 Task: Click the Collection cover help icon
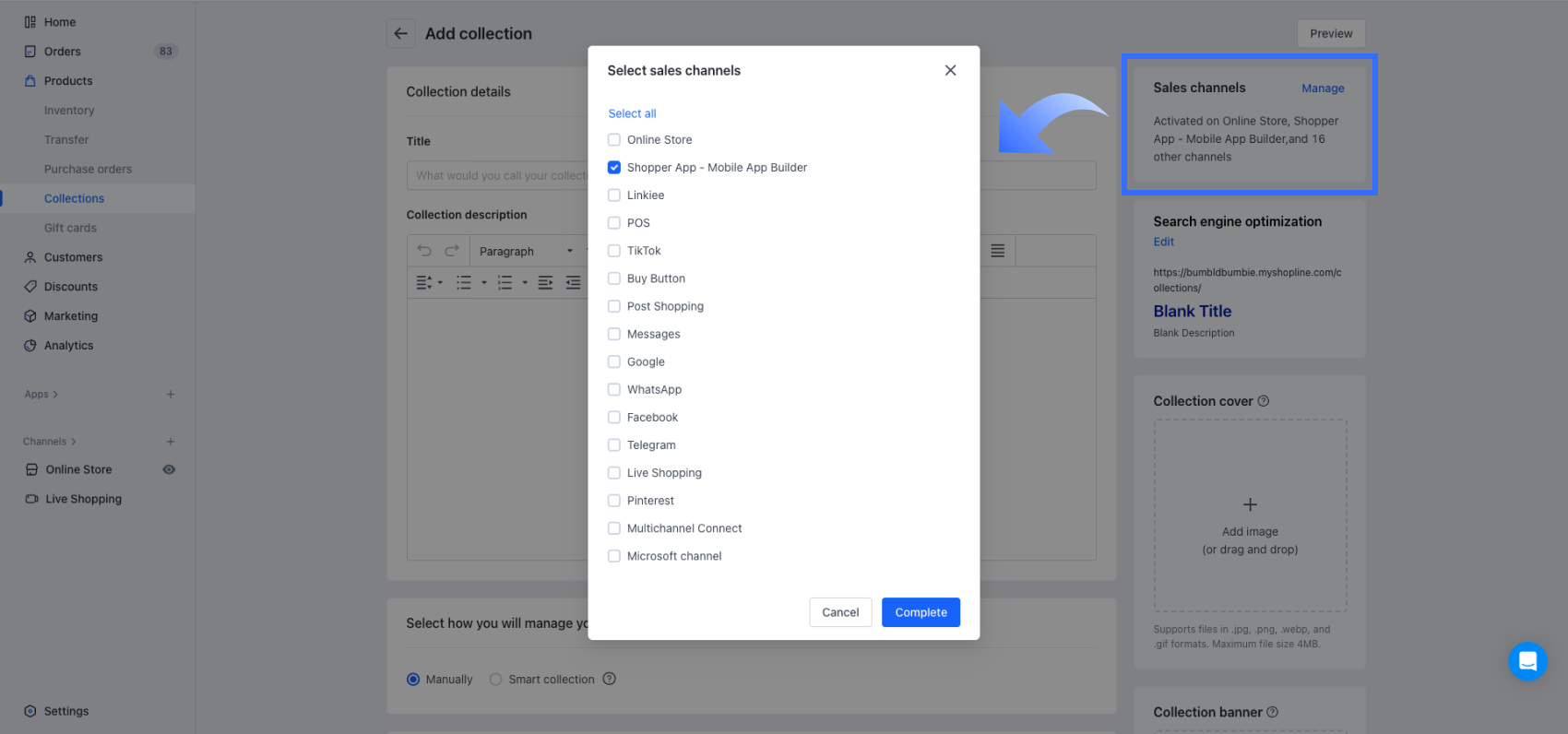pos(1264,401)
